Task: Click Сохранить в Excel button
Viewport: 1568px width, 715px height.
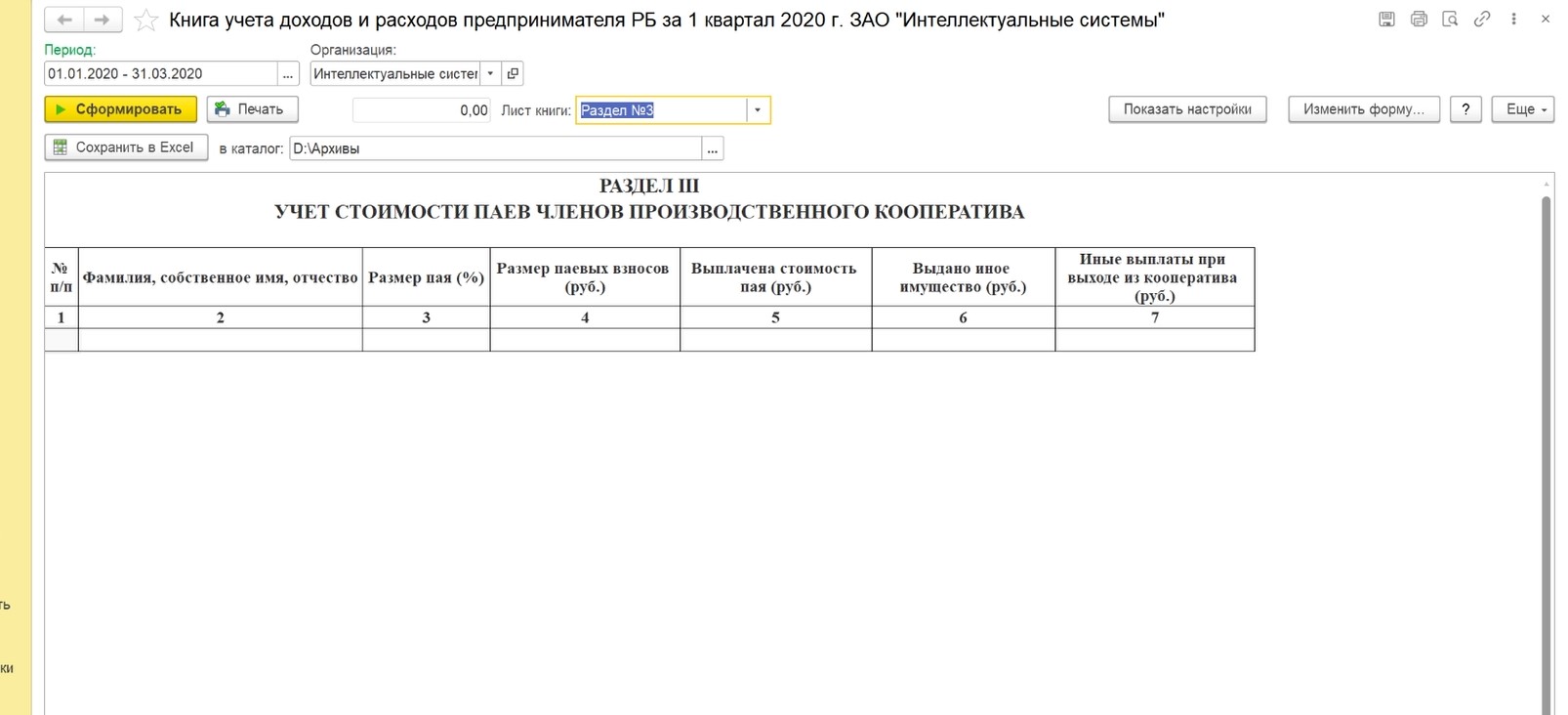Action: (126, 147)
